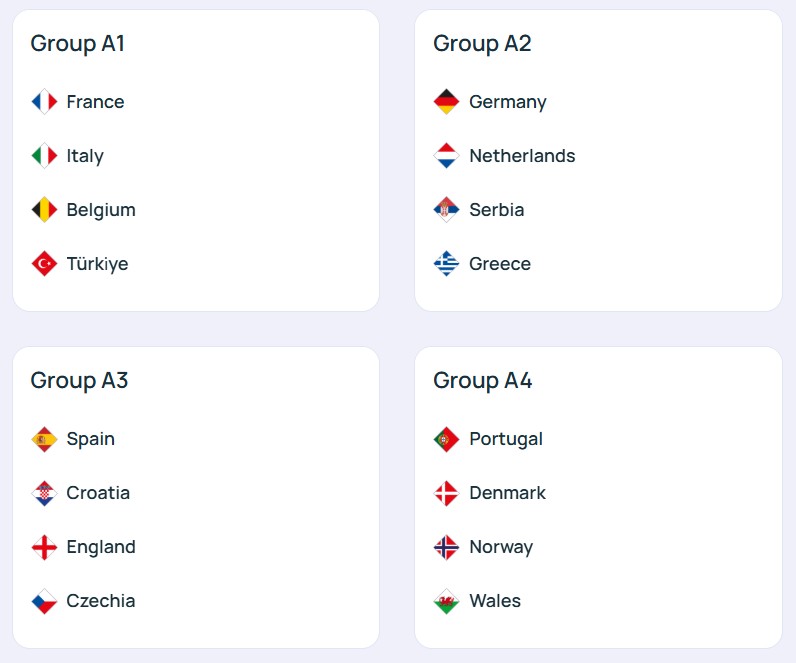The image size is (796, 663).
Task: Click the France flag icon
Action: [44, 102]
